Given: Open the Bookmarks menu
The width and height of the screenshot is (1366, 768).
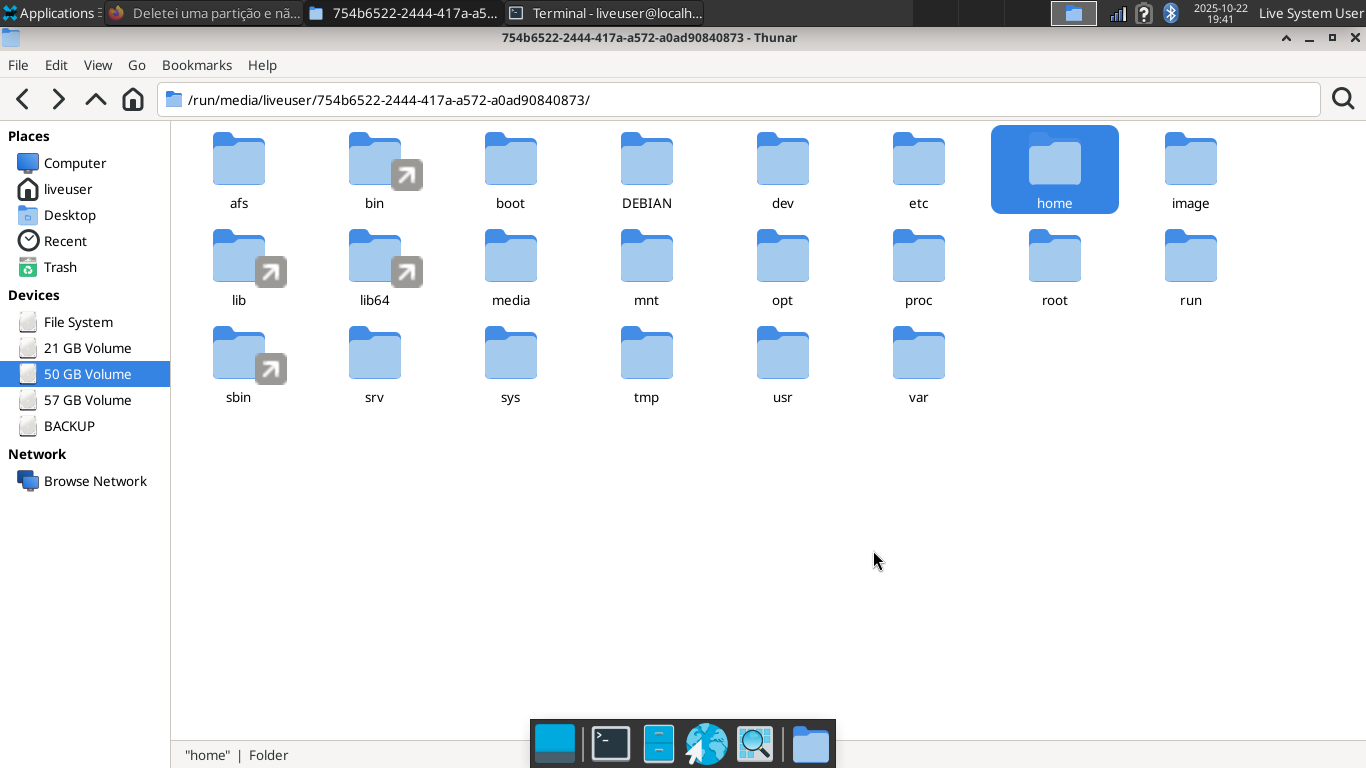Looking at the screenshot, I should click(x=196, y=65).
